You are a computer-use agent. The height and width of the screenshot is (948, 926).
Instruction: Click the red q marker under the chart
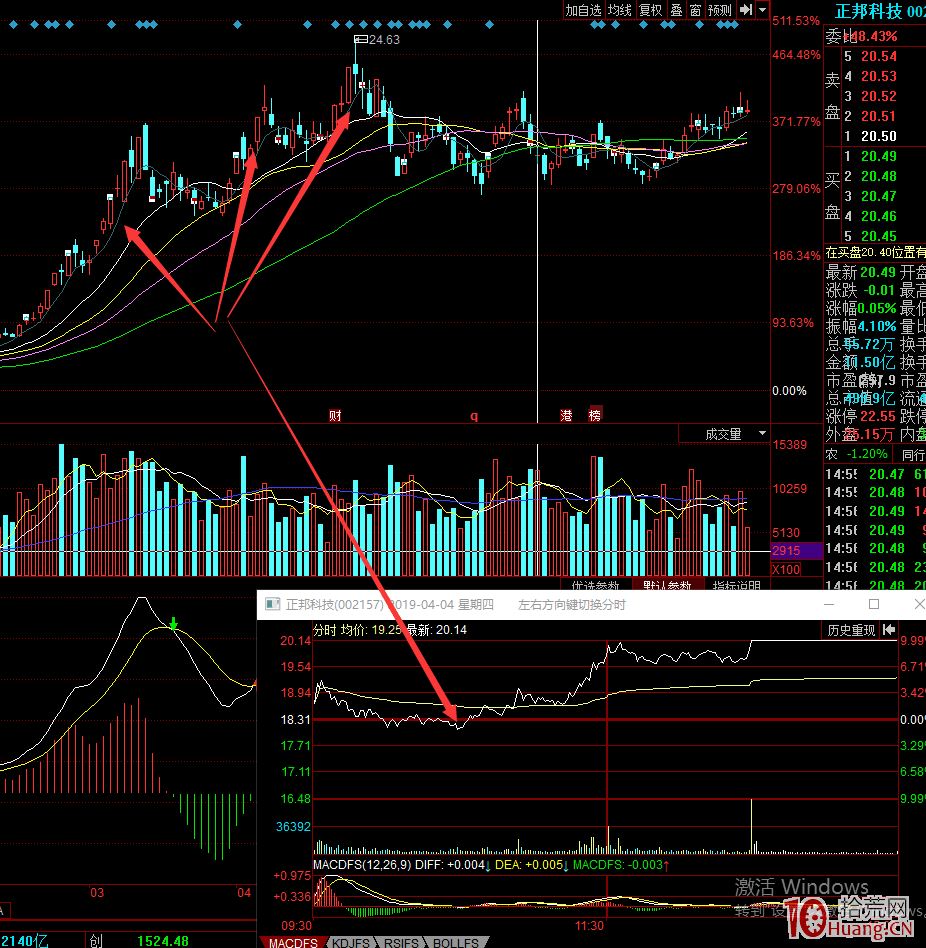(474, 416)
